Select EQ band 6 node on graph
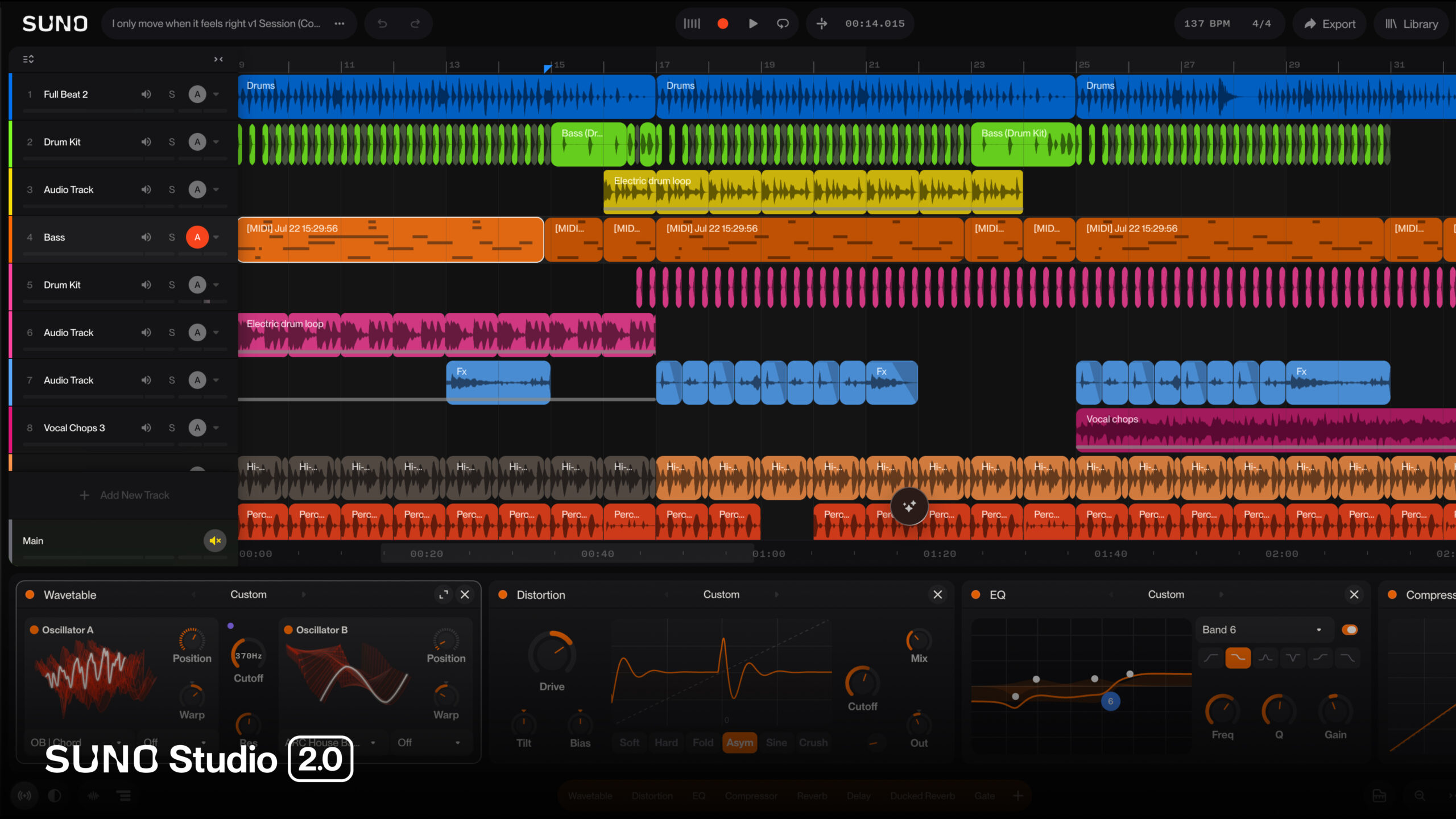Viewport: 1456px width, 819px height. (1110, 701)
